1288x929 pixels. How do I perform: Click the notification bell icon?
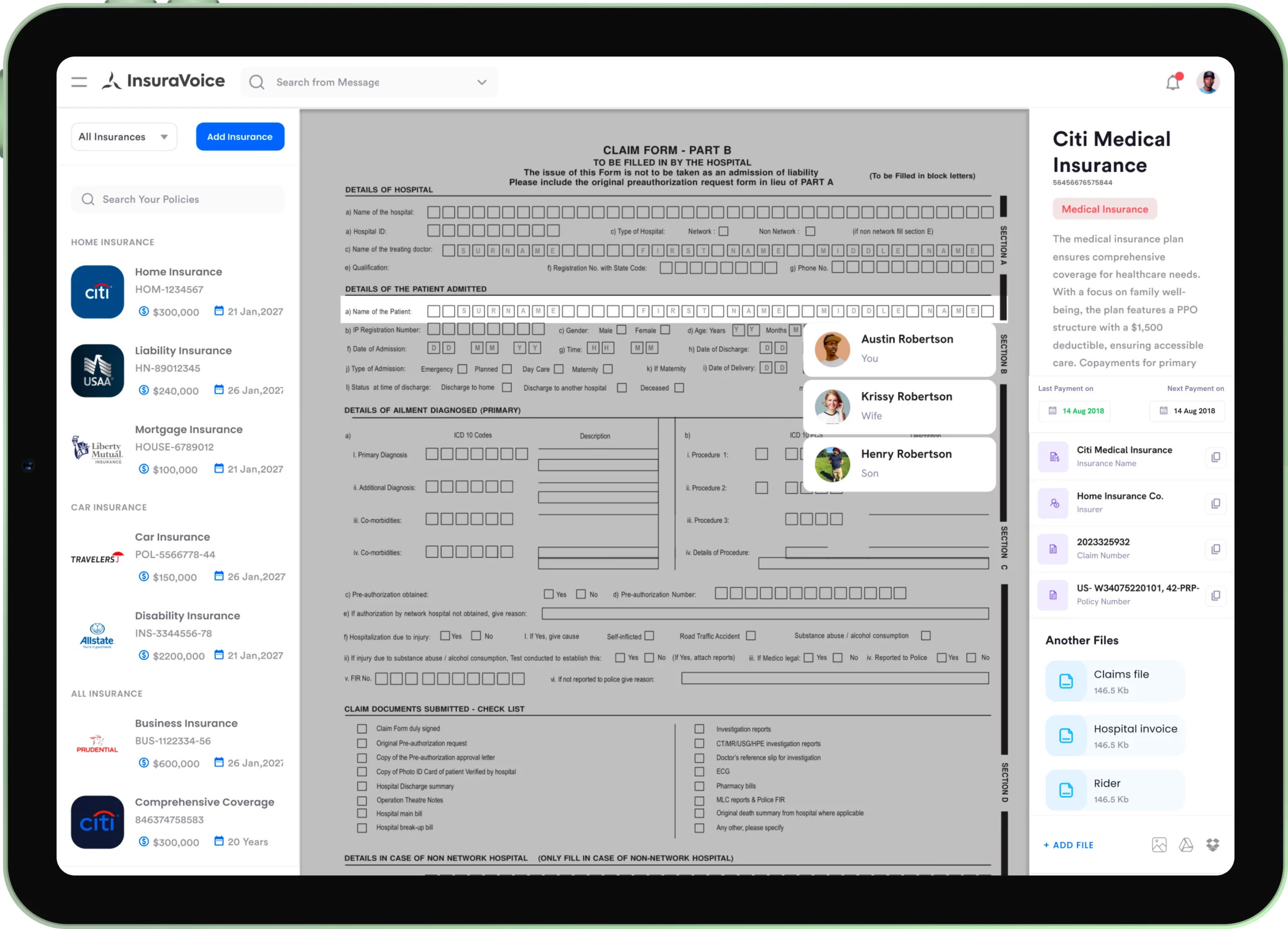1173,83
